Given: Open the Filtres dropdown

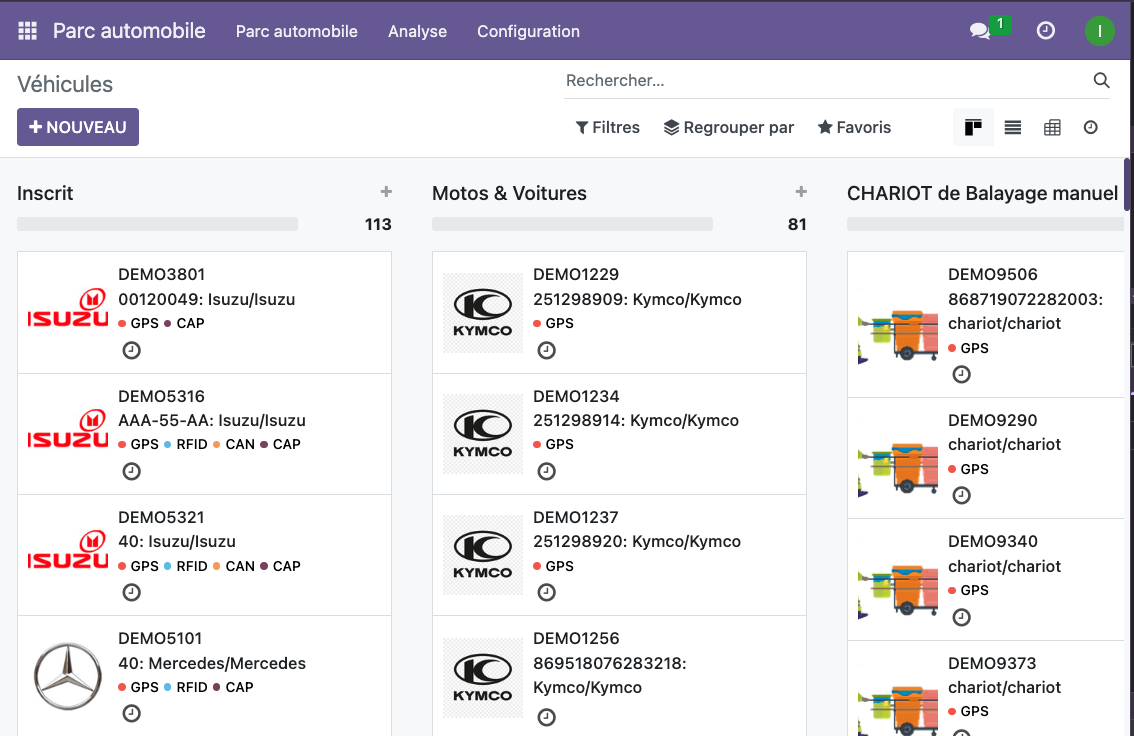Looking at the screenshot, I should pos(608,128).
